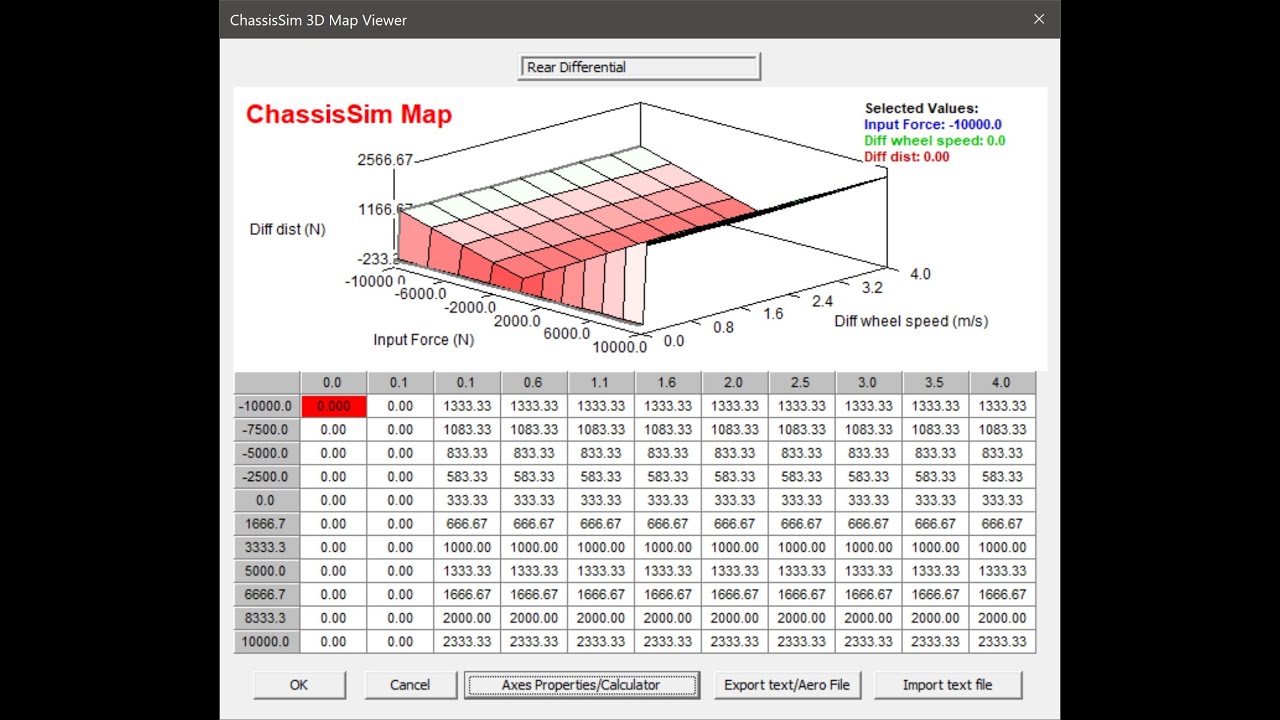Image resolution: width=1280 pixels, height=720 pixels.
Task: Select the 1666.7 row header
Action: [267, 524]
